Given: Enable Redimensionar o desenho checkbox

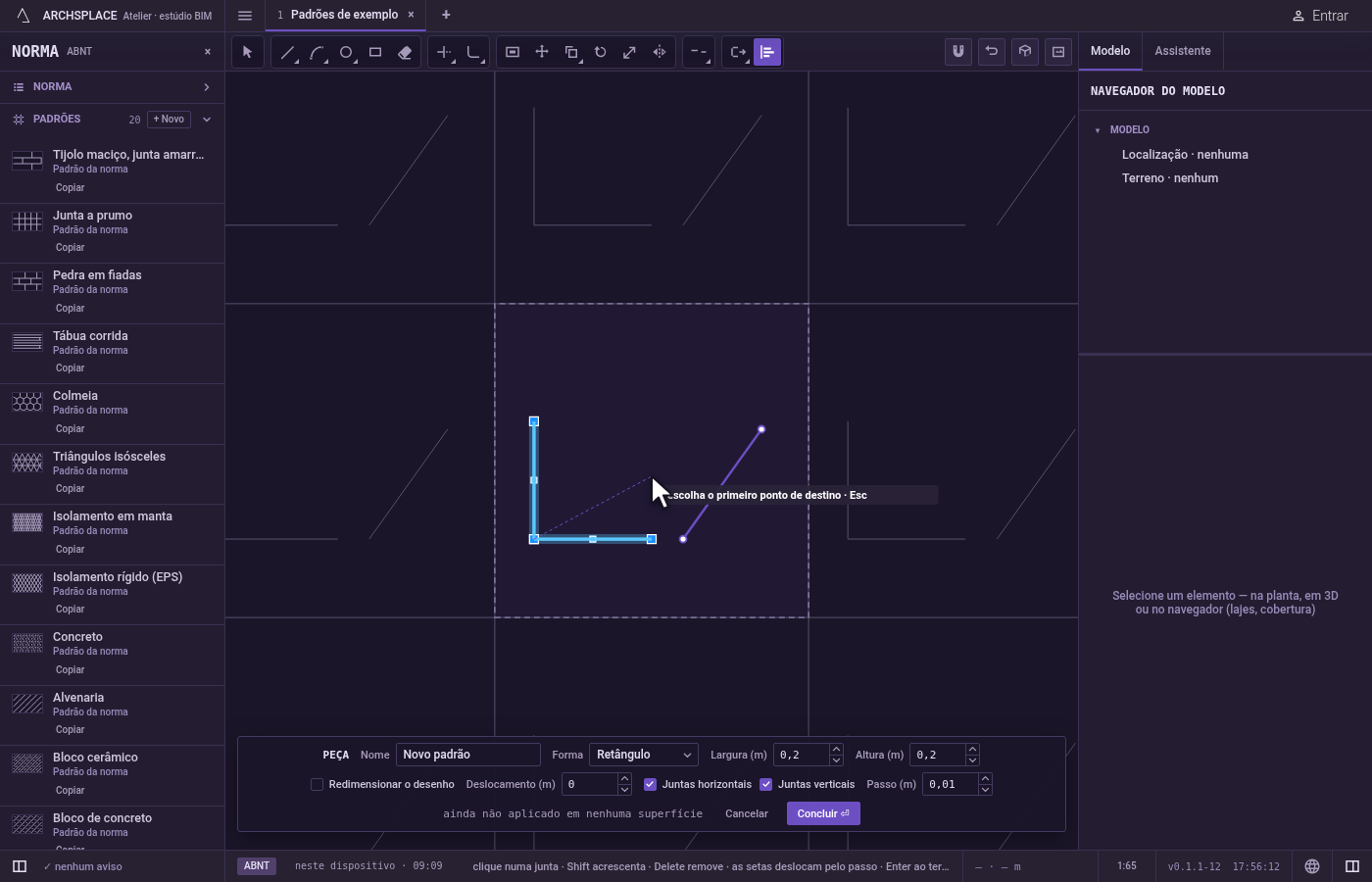Looking at the screenshot, I should [x=317, y=784].
